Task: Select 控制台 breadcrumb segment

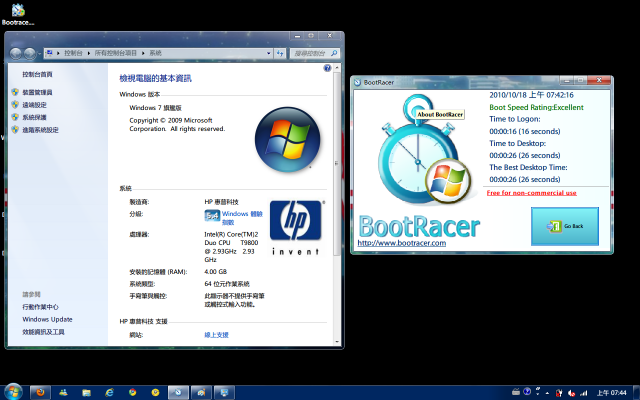Action: 73,53
